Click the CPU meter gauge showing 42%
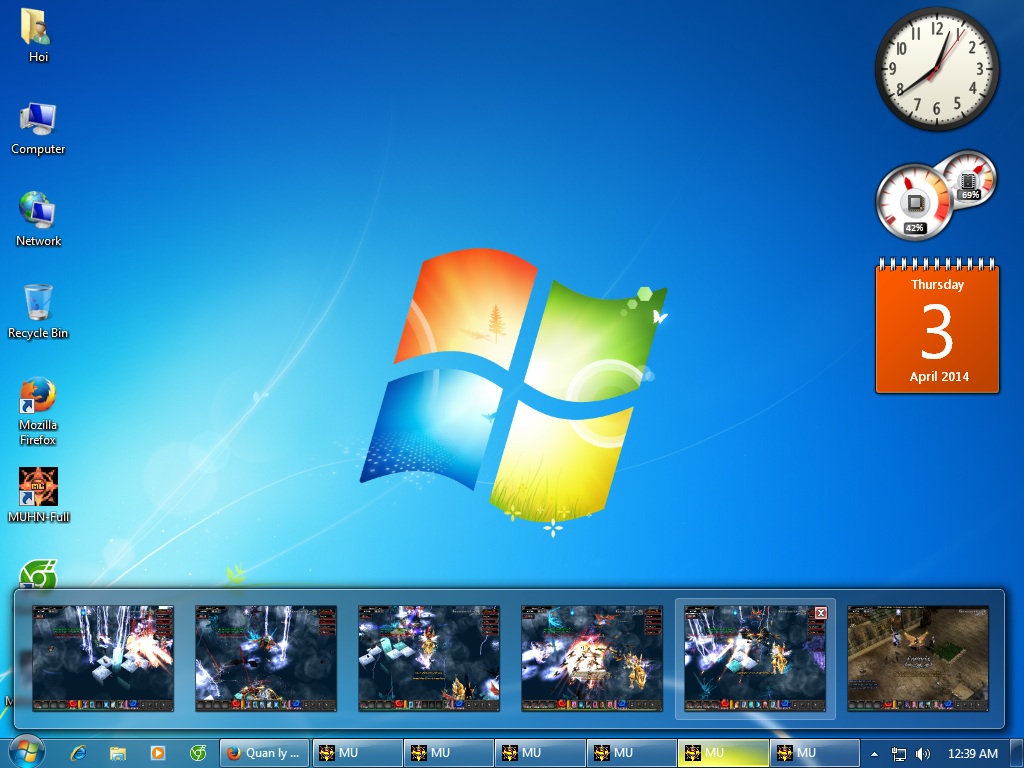Viewport: 1024px width, 768px height. coord(914,202)
